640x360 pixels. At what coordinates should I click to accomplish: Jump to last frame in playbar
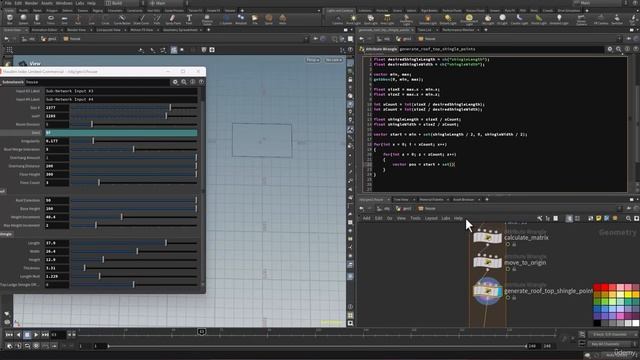45,335
